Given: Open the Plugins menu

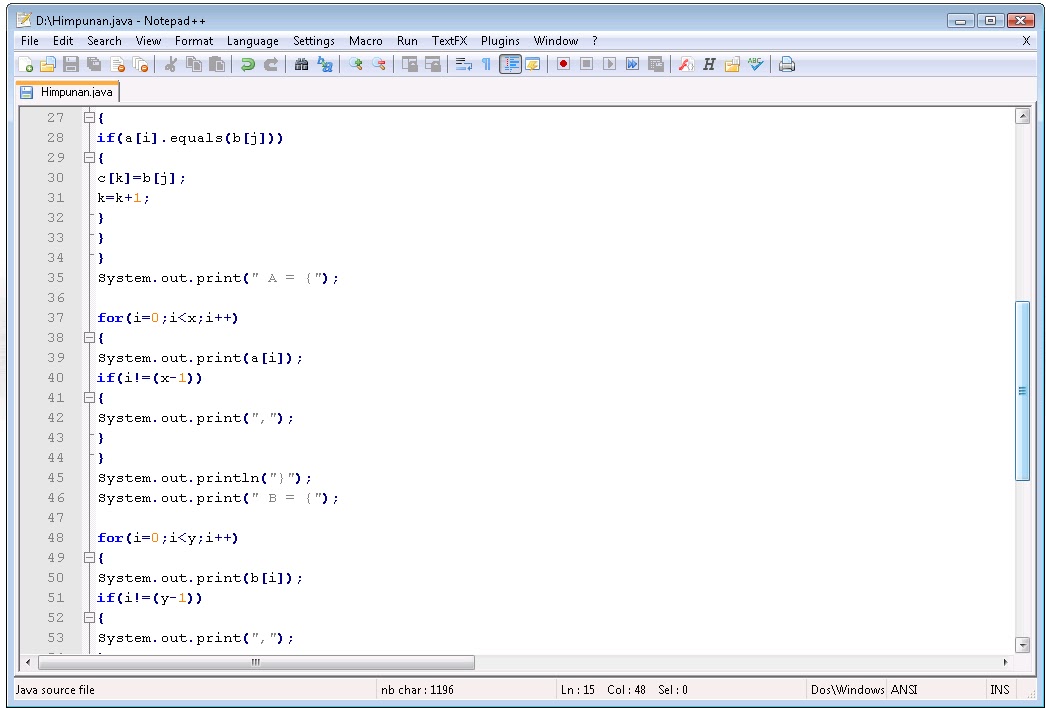Looking at the screenshot, I should [x=500, y=41].
